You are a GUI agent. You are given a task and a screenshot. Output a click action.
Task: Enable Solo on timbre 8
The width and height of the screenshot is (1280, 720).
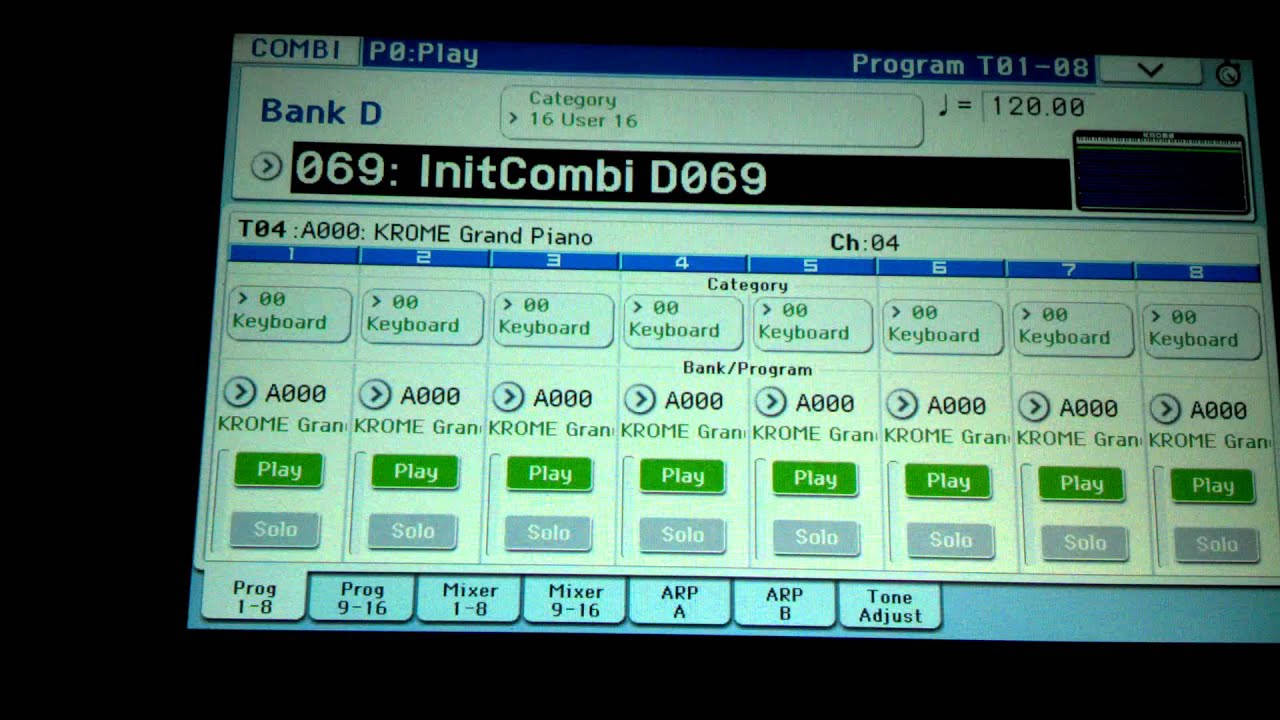(1216, 544)
